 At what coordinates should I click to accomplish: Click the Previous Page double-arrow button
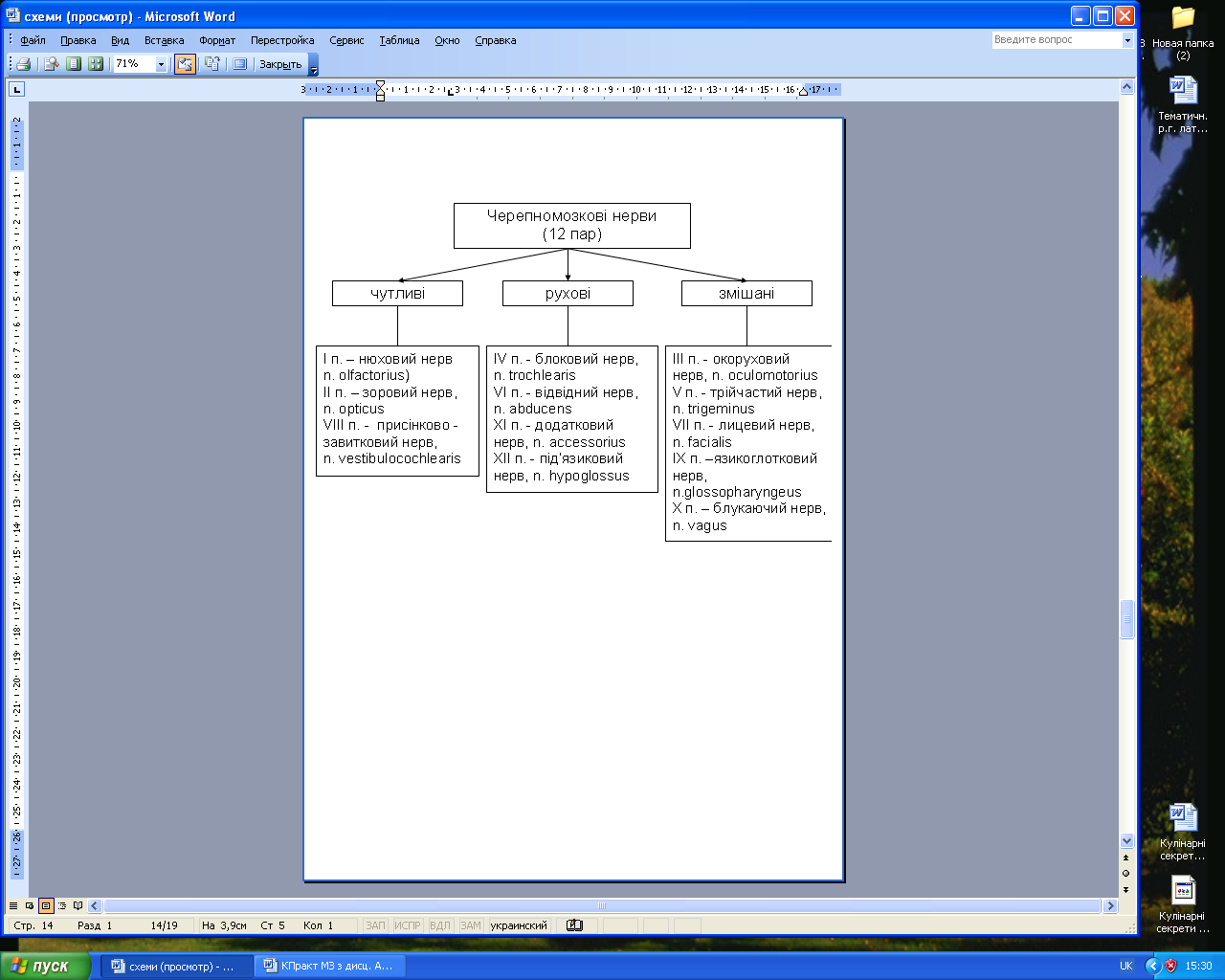1126,857
